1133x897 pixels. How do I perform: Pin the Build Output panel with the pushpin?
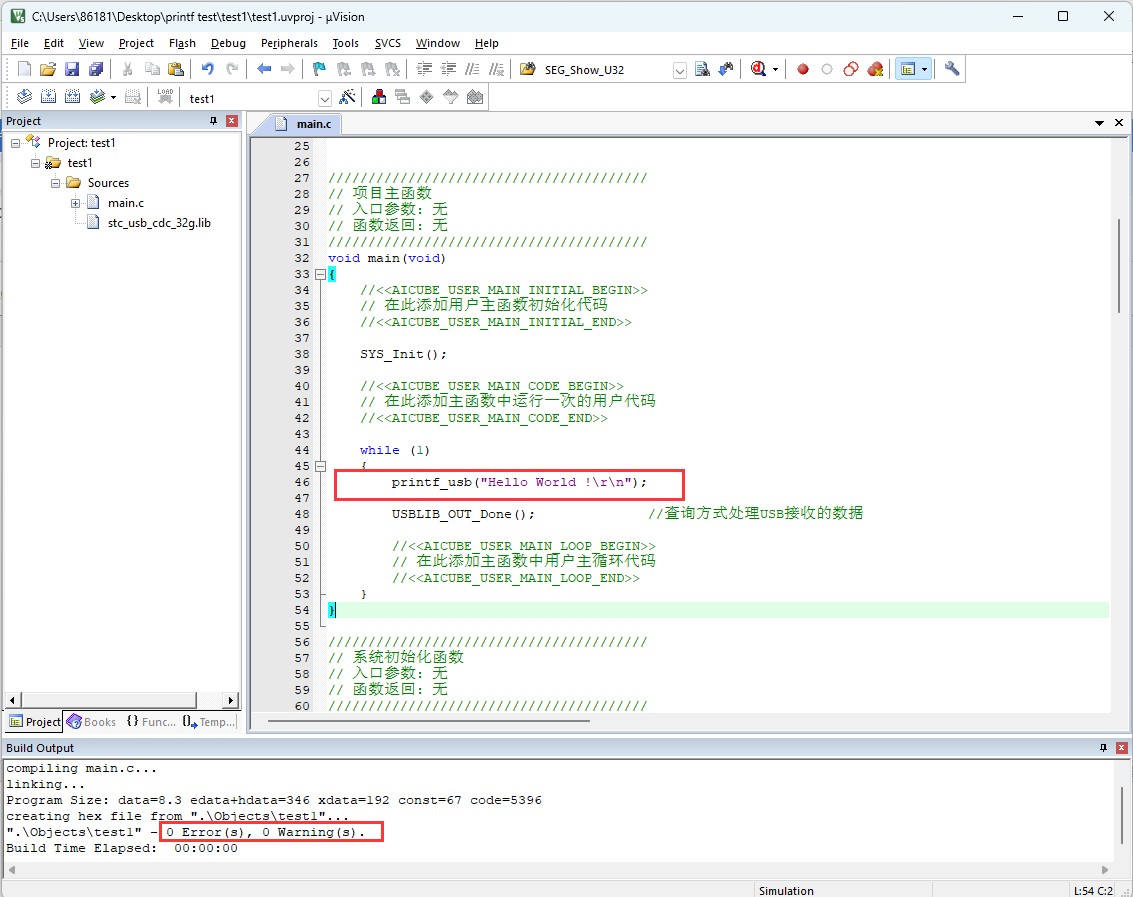(x=1103, y=748)
